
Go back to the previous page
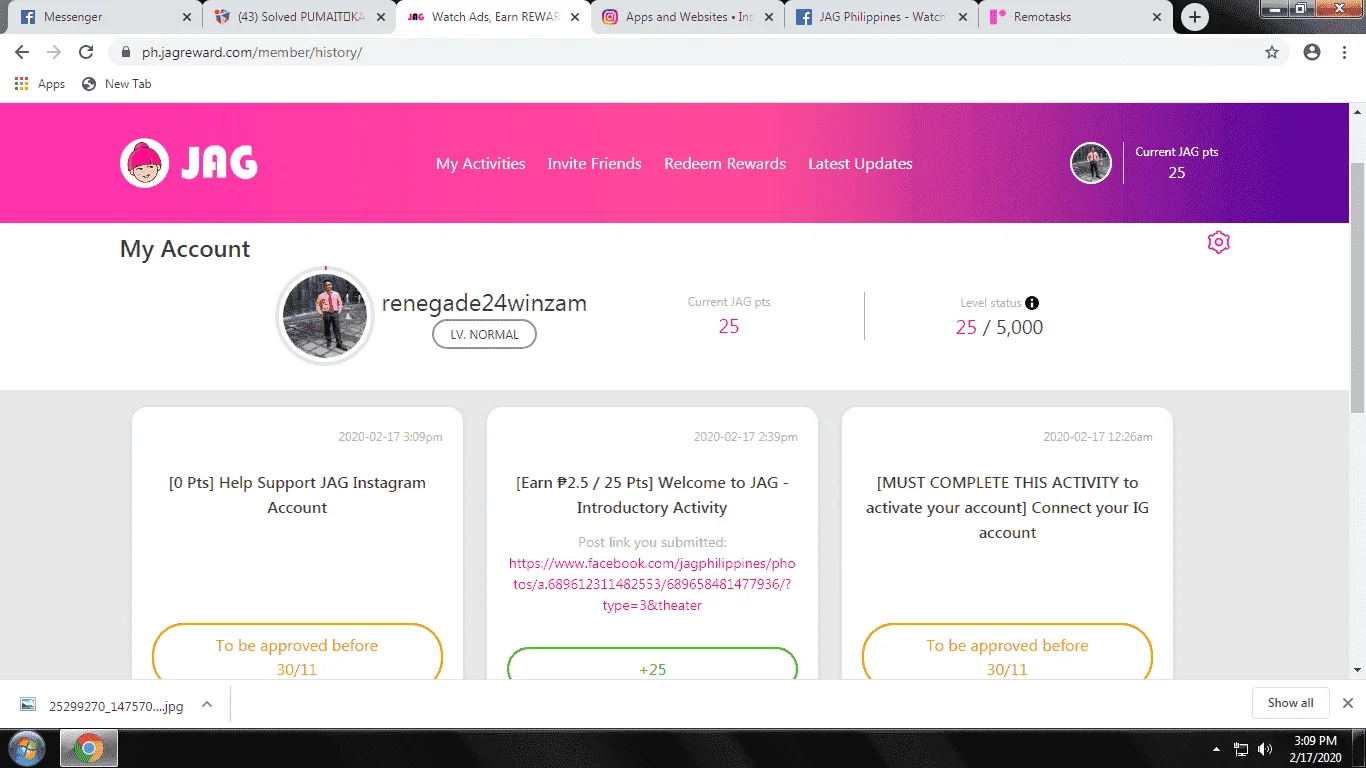point(22,52)
